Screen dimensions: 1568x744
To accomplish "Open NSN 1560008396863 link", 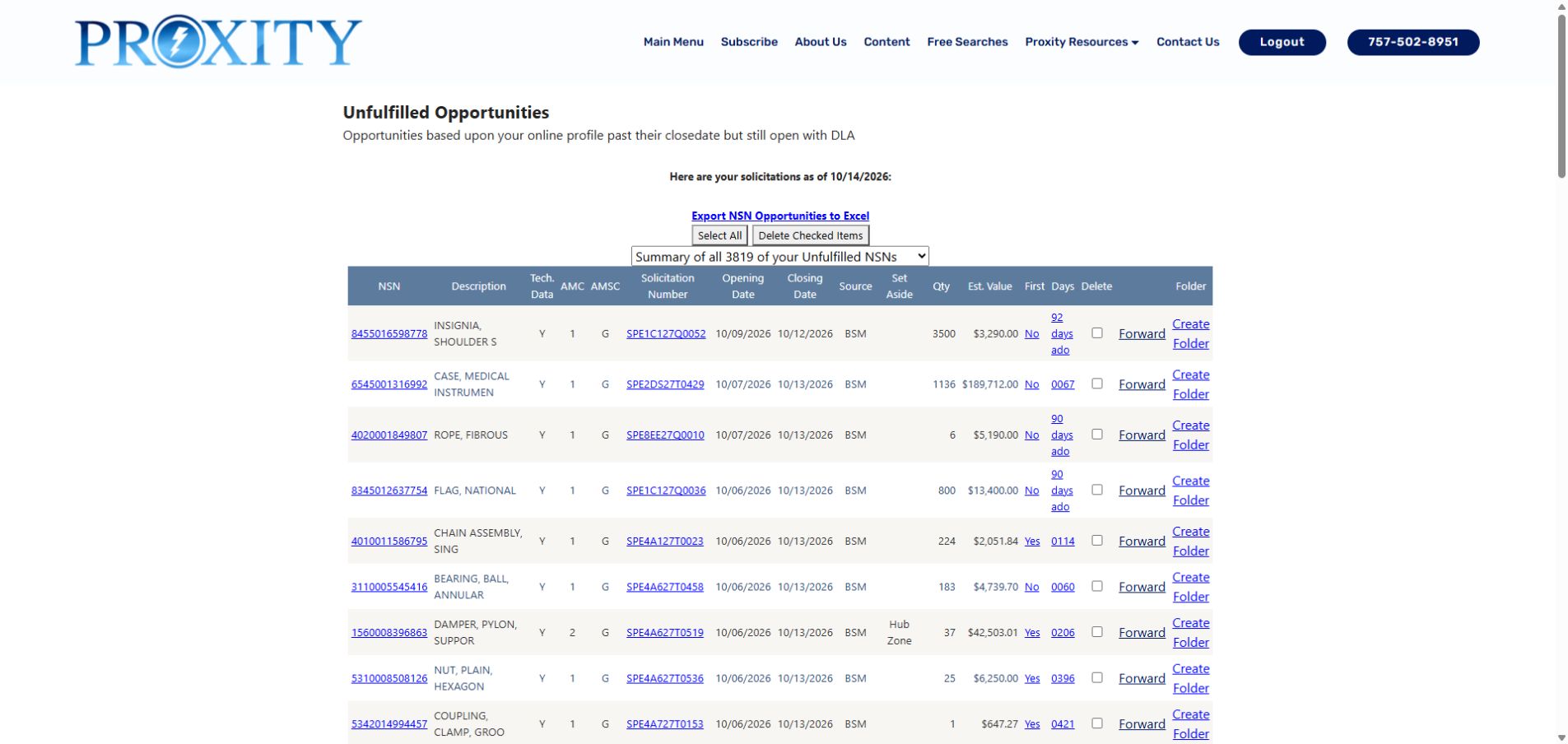I will 389,633.
